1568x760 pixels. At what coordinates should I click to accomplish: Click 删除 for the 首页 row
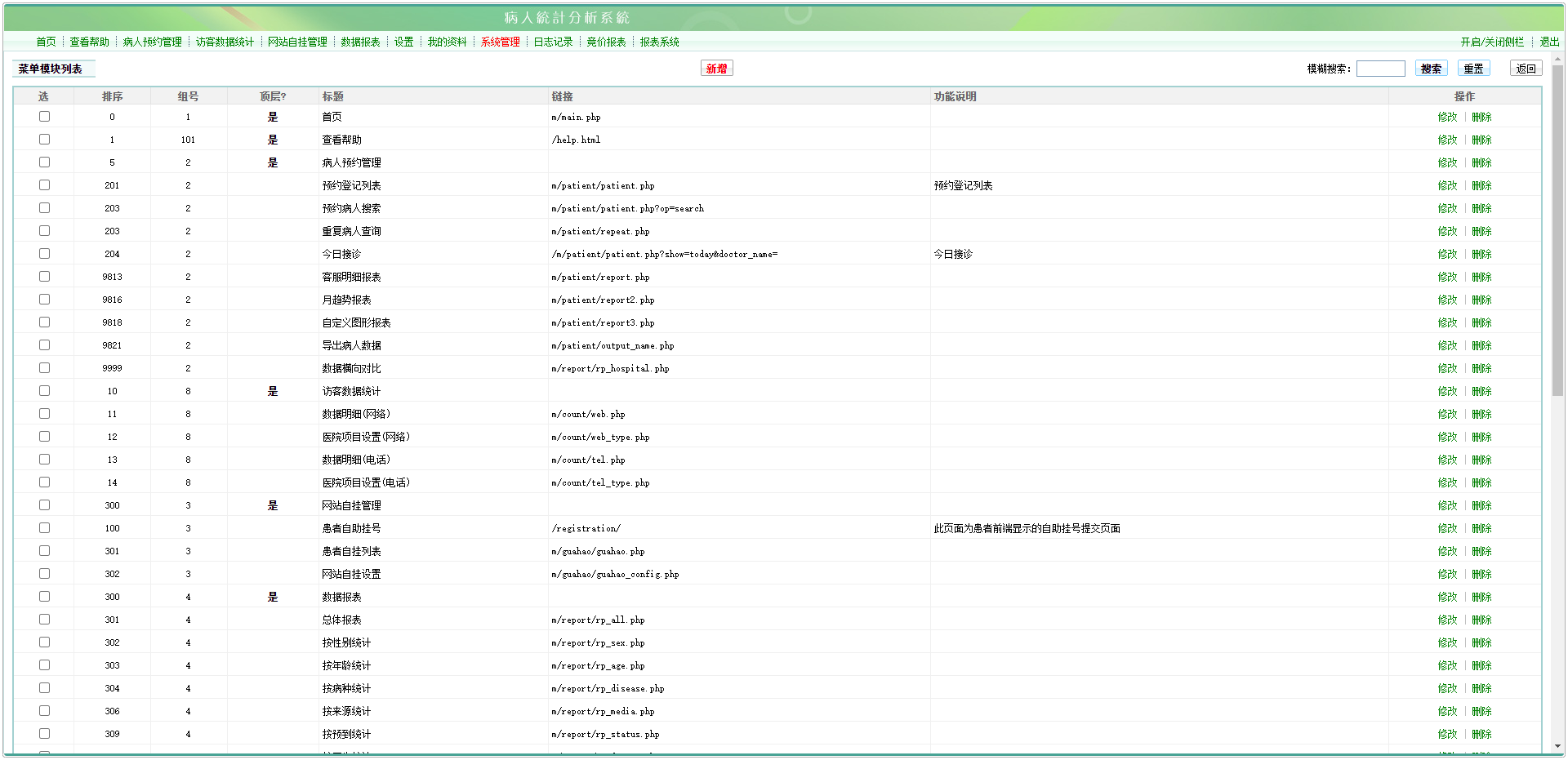click(x=1481, y=117)
